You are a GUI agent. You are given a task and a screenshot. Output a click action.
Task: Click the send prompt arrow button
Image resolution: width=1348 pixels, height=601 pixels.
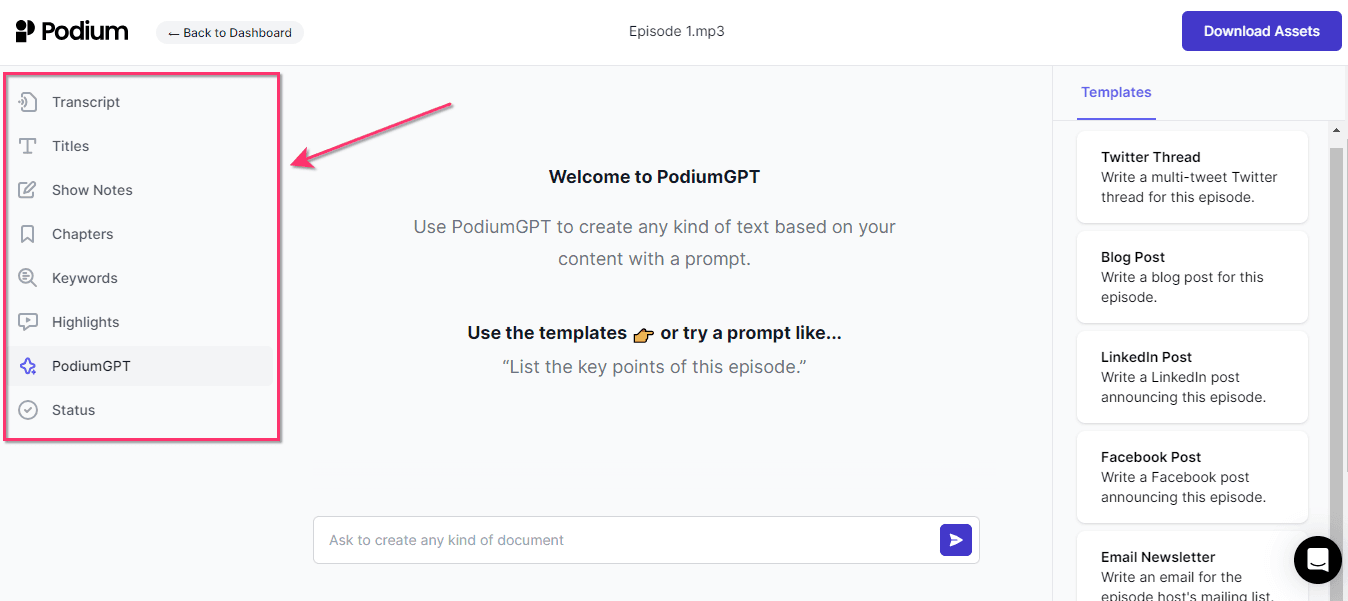coord(955,539)
